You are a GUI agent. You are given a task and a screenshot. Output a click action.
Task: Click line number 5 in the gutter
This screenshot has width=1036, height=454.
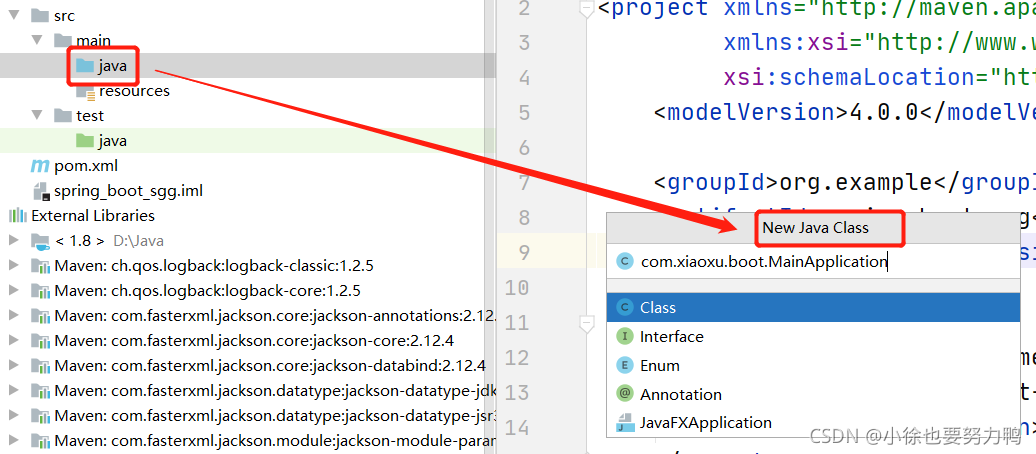pos(524,112)
